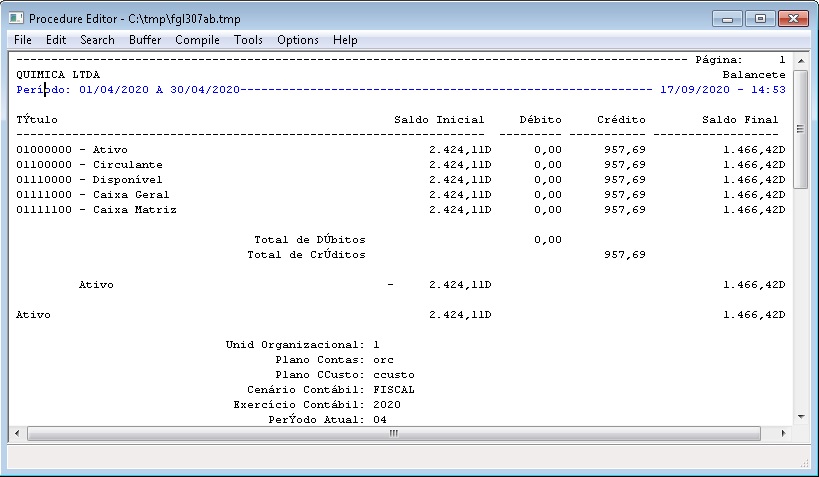Image resolution: width=819 pixels, height=477 pixels.
Task: Click the 'ccusto' value
Action: pos(394,375)
